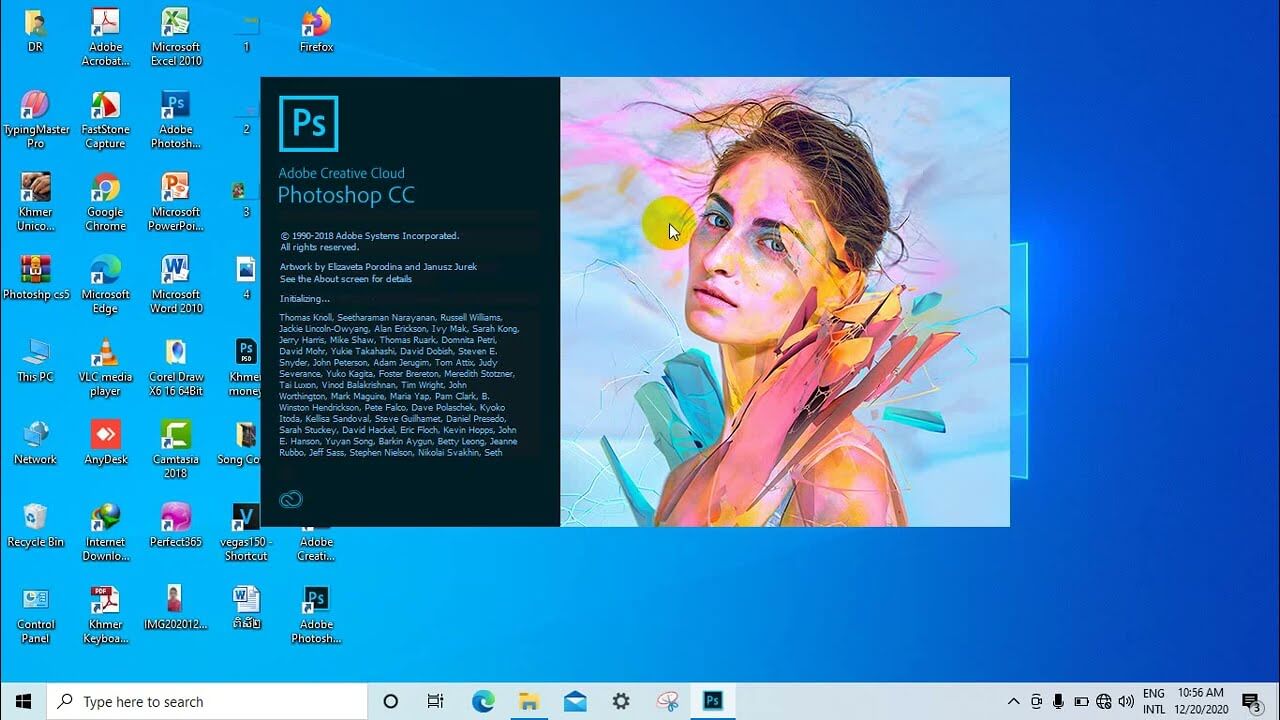Open the Adobe Acrobat desktop shortcut
This screenshot has height=720, width=1280.
pos(105,37)
